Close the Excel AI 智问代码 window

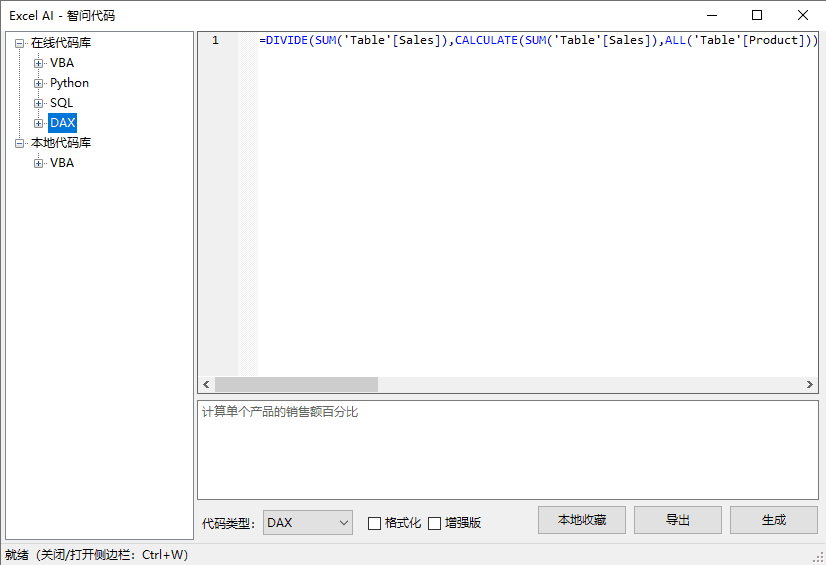(803, 15)
